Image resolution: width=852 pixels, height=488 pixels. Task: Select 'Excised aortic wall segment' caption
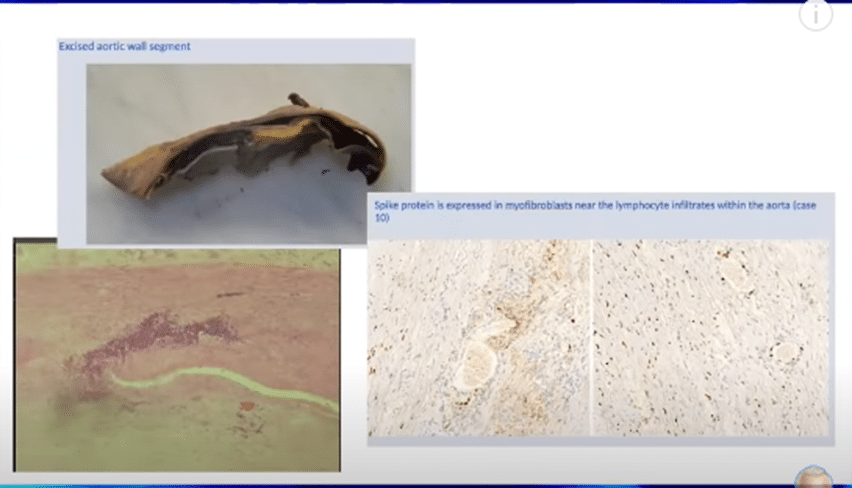coord(124,47)
